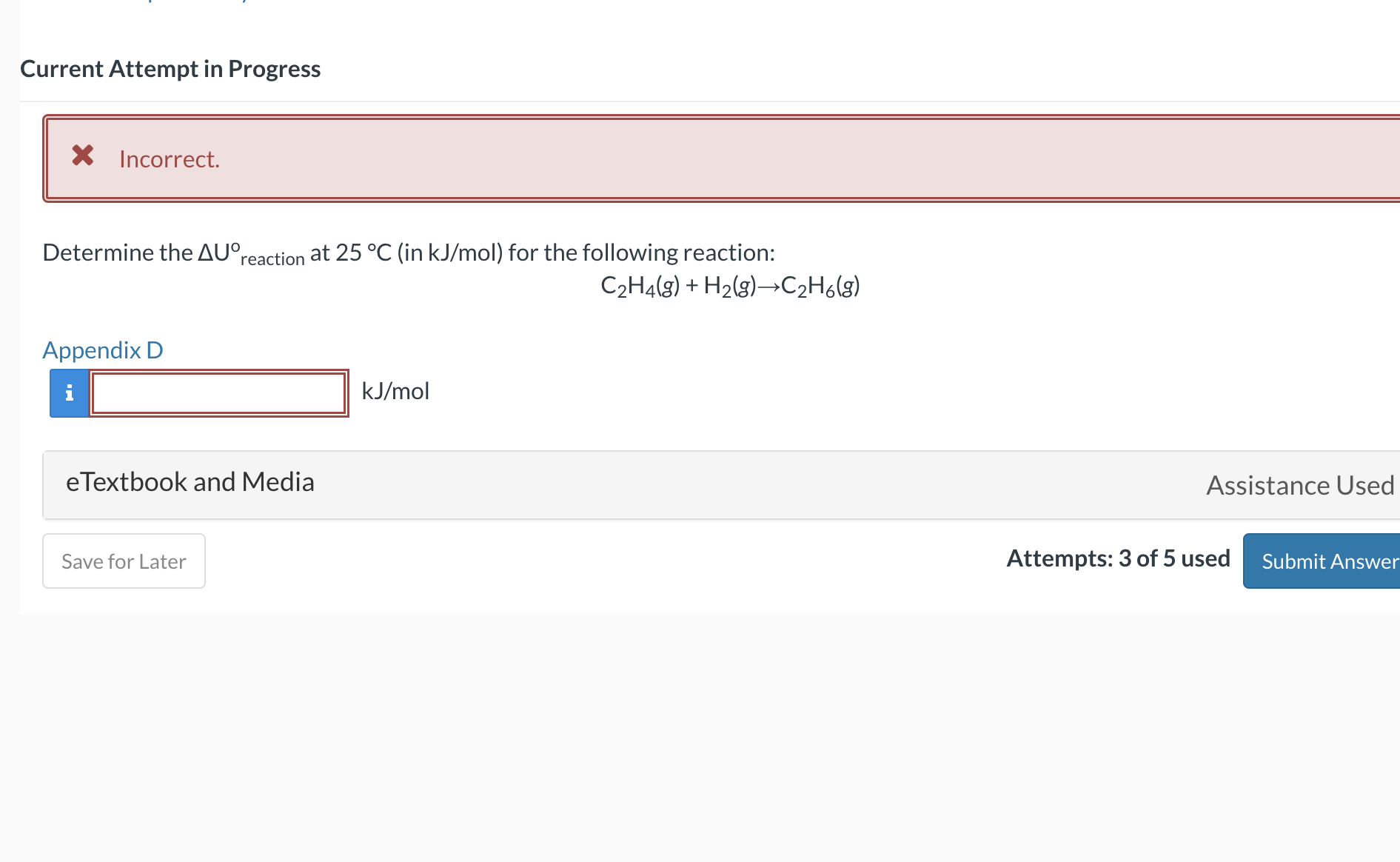This screenshot has height=862, width=1400.
Task: Open the eTextbook and Media resources header
Action: pyautogui.click(x=190, y=481)
